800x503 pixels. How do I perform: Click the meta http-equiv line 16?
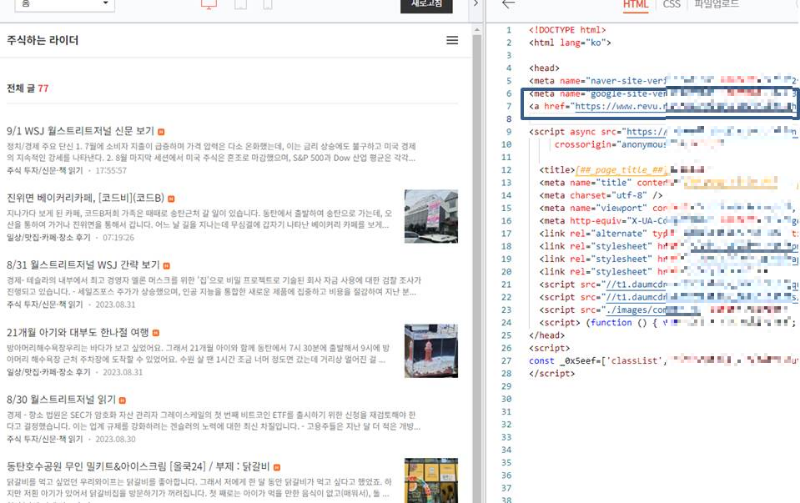tap(667, 221)
